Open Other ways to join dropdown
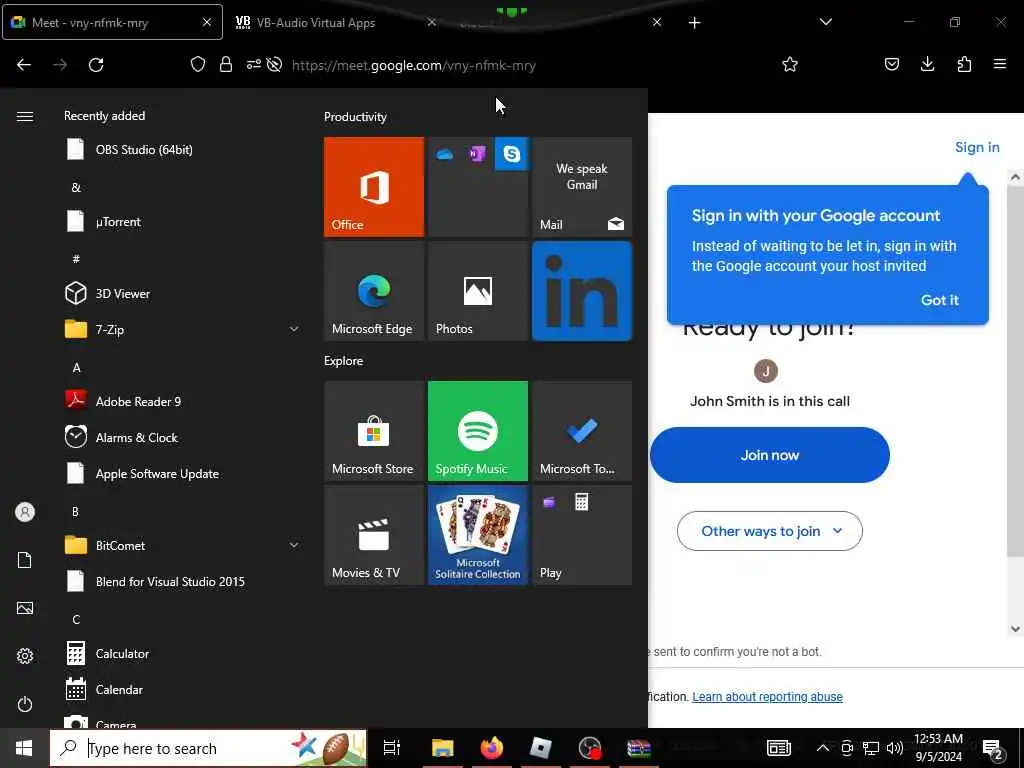The width and height of the screenshot is (1024, 768). tap(769, 531)
